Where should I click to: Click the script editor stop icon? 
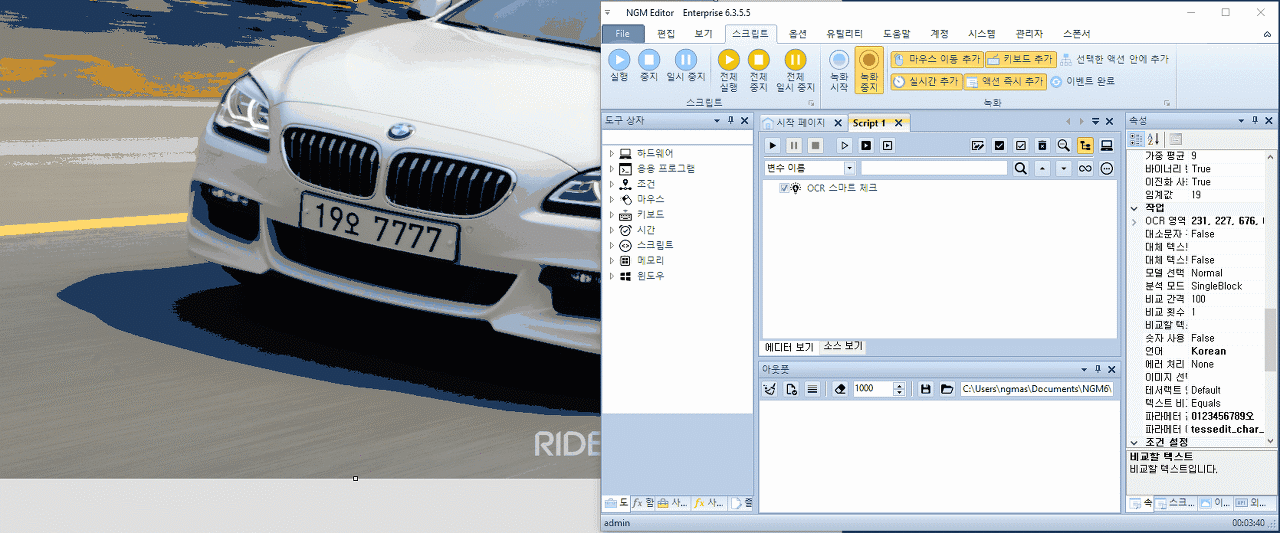(815, 146)
